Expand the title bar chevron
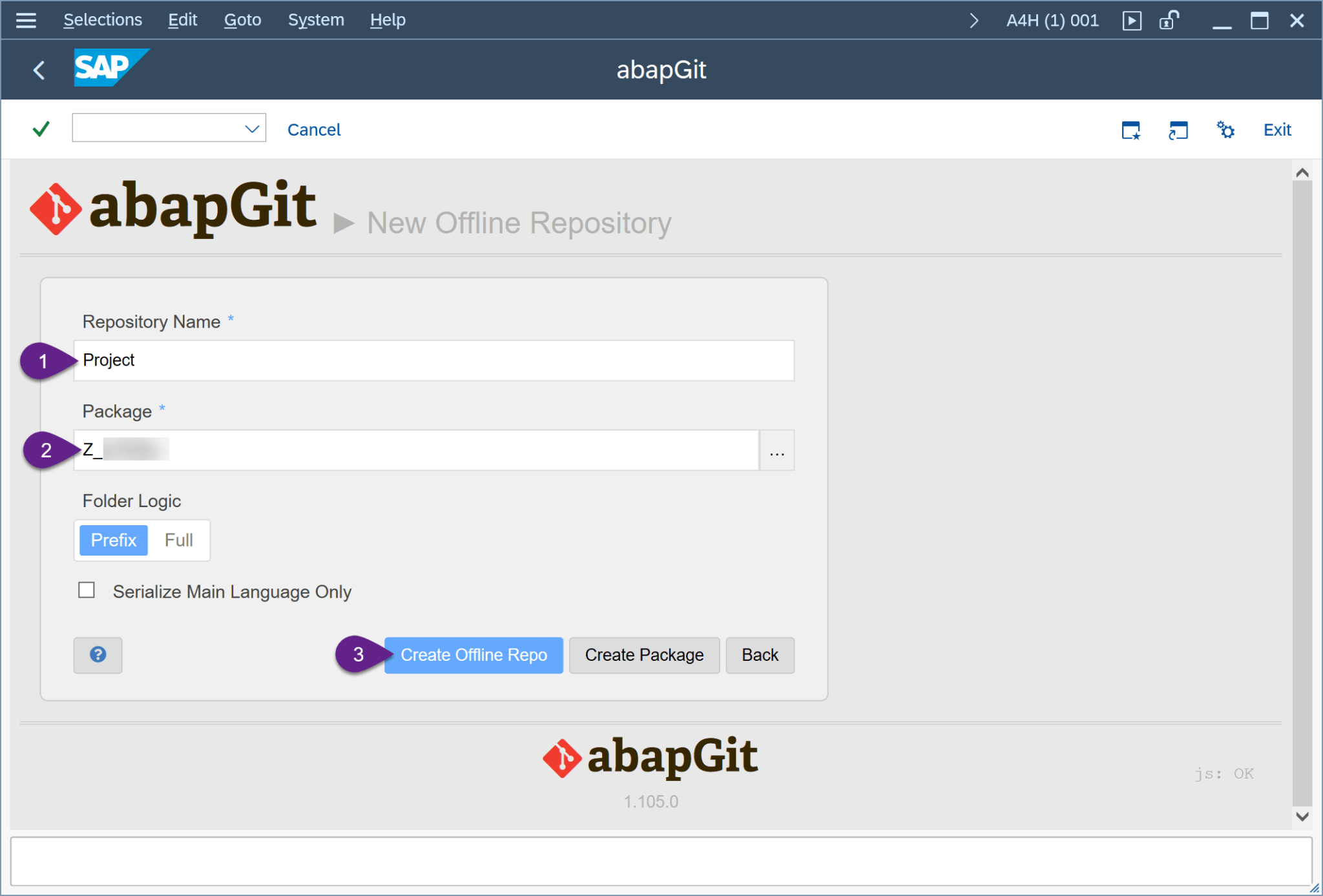The height and width of the screenshot is (896, 1323). pyautogui.click(x=974, y=20)
